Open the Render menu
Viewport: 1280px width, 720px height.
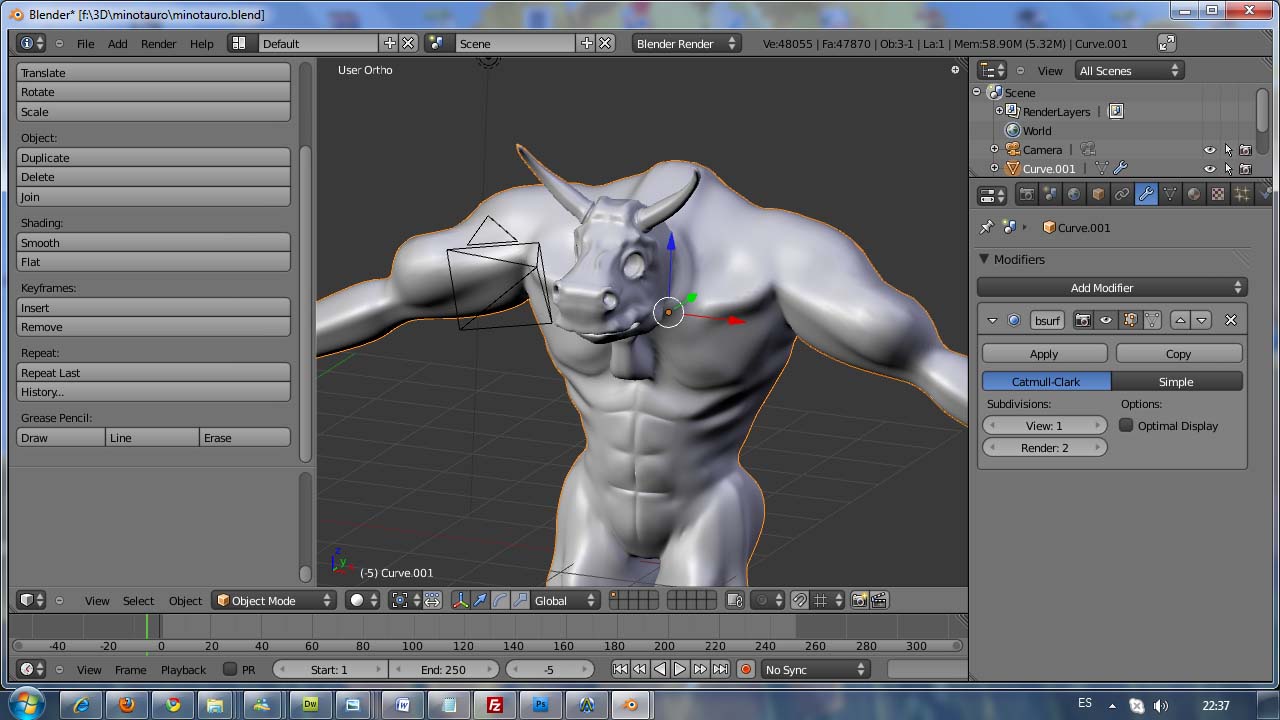pyautogui.click(x=158, y=44)
